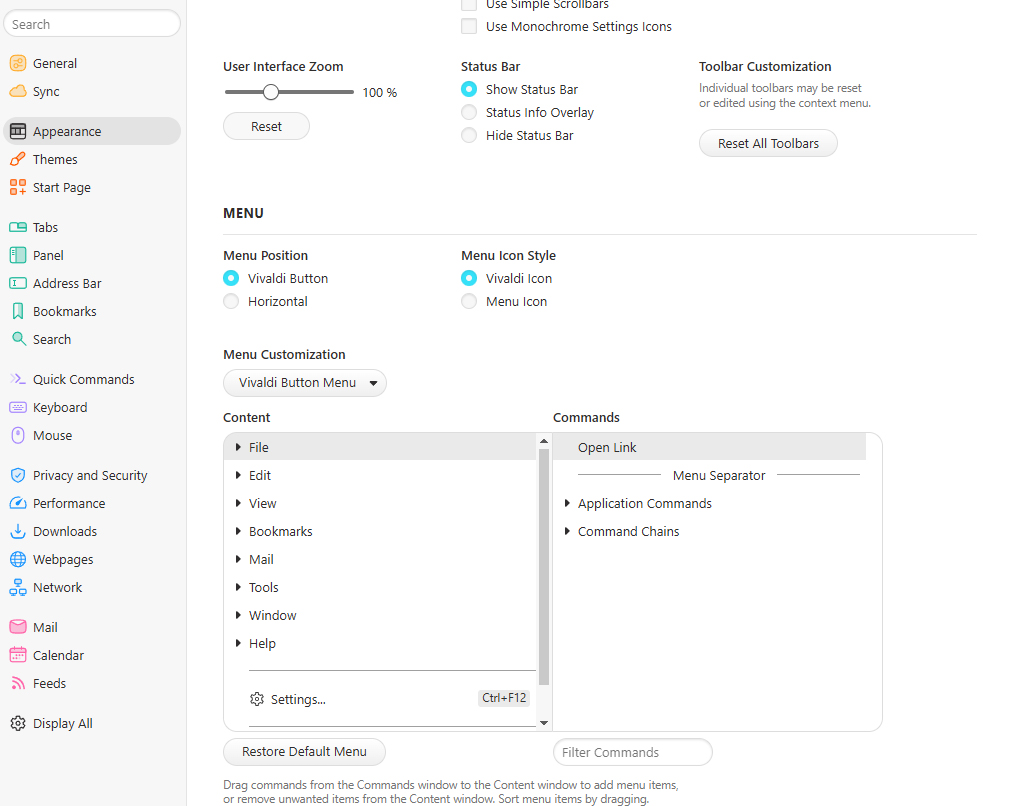This screenshot has height=806, width=1009.
Task: Expand Application Commands in Commands panel
Action: [x=644, y=503]
